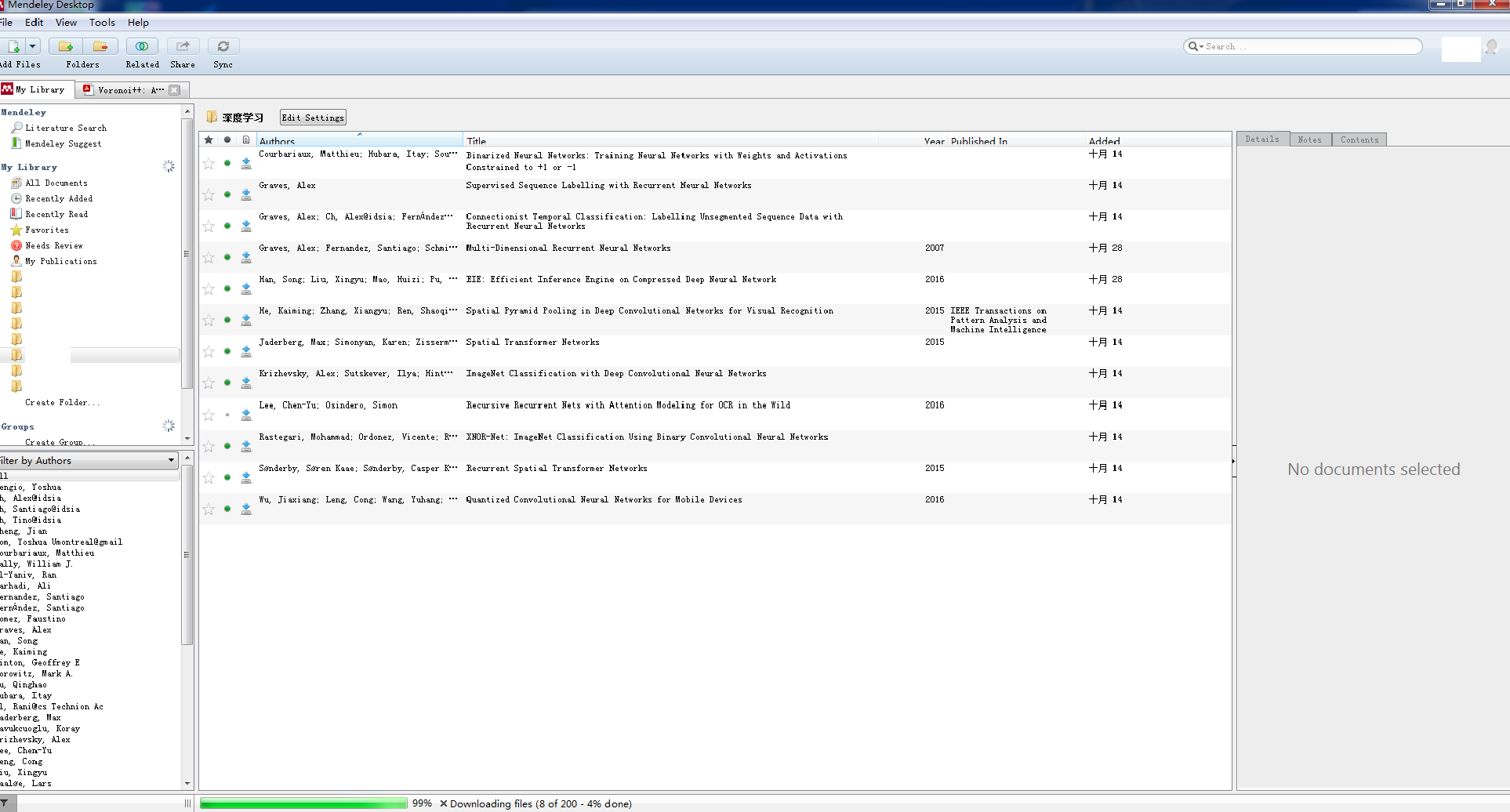Click the create folder toolbar icon
This screenshot has height=812, width=1510.
tap(66, 46)
